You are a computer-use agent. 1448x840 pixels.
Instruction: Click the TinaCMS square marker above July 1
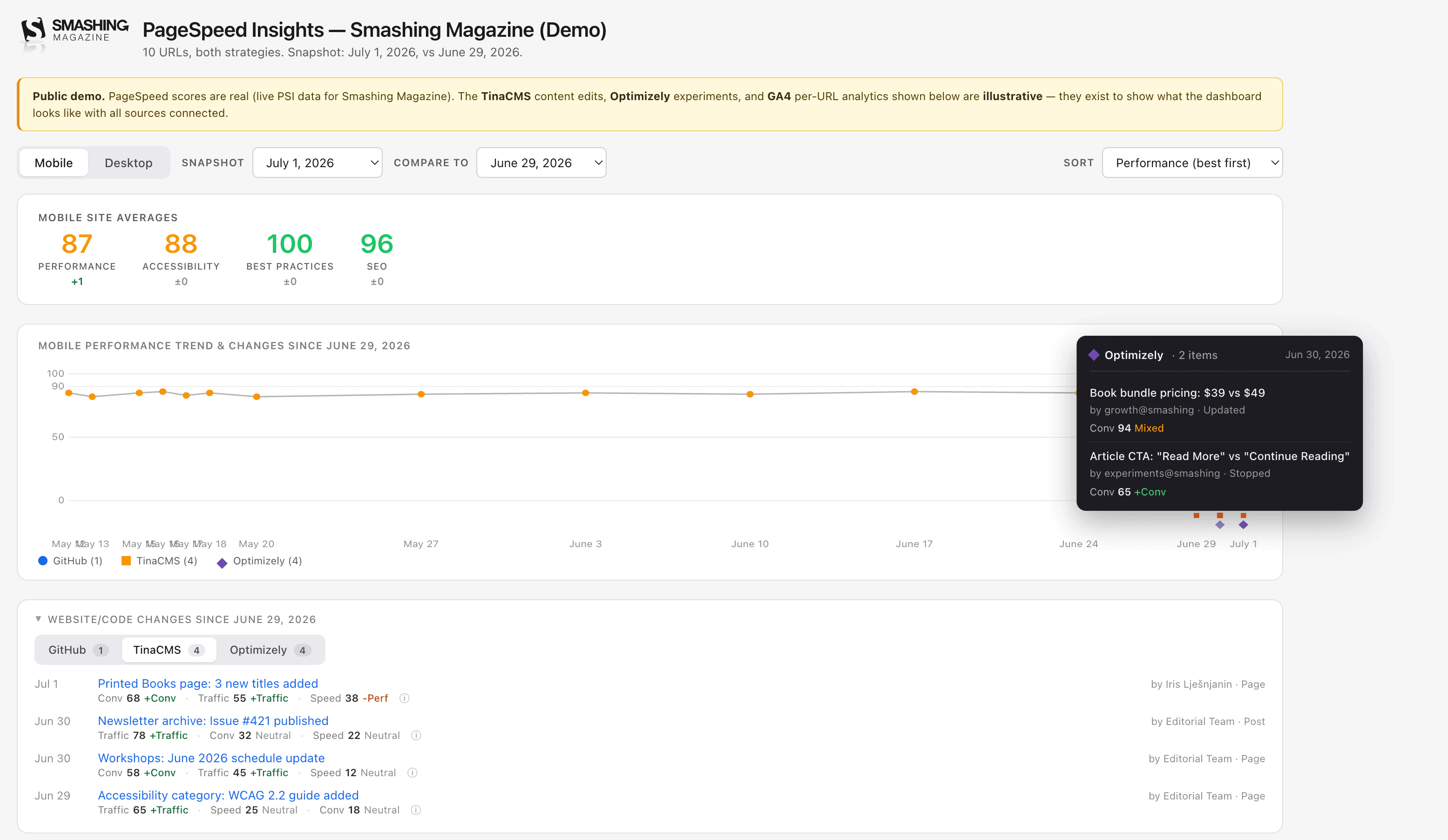[x=1244, y=515]
